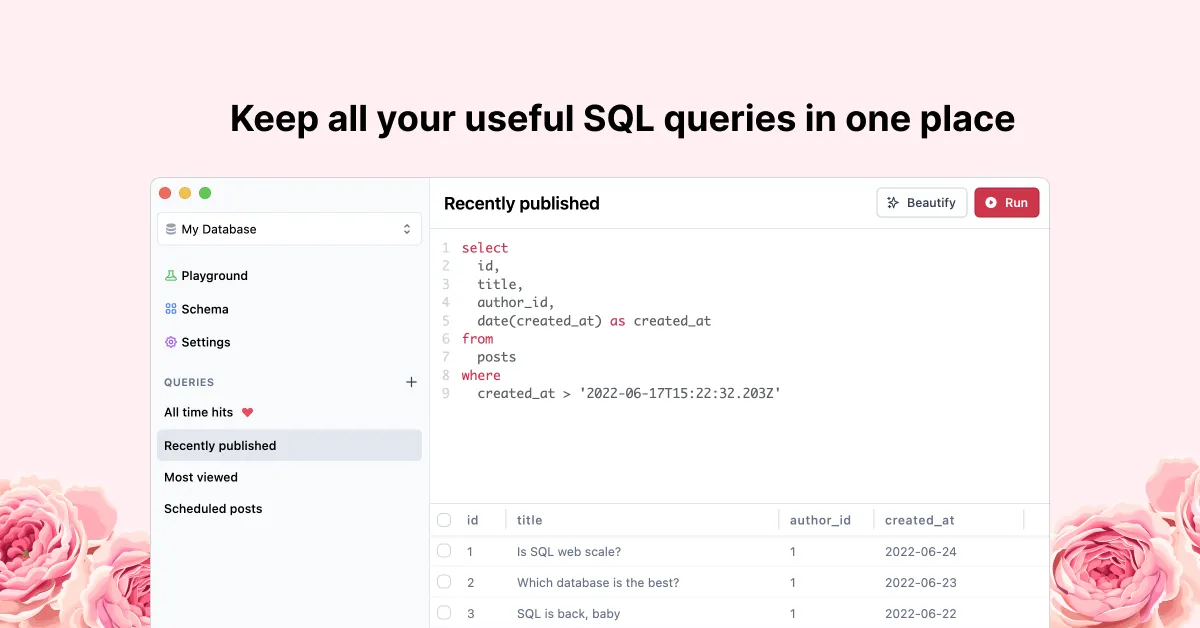Select checkbox for Which database is the best?
The width and height of the screenshot is (1200, 628).
(444, 582)
